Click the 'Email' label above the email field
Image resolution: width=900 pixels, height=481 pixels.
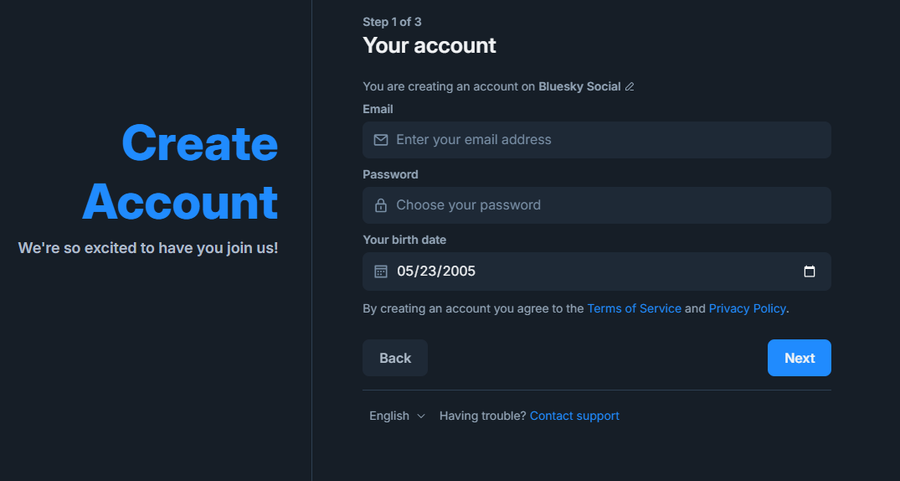(x=378, y=109)
